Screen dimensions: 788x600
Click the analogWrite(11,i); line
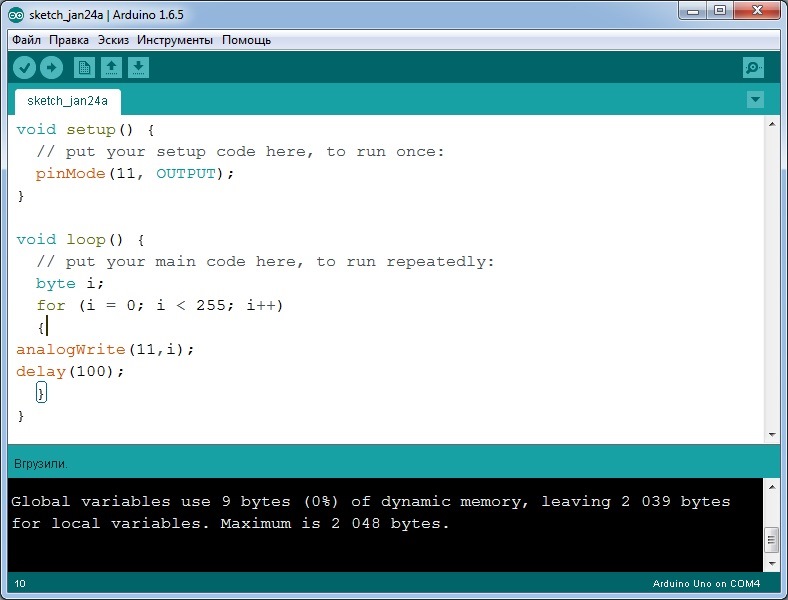pos(105,349)
